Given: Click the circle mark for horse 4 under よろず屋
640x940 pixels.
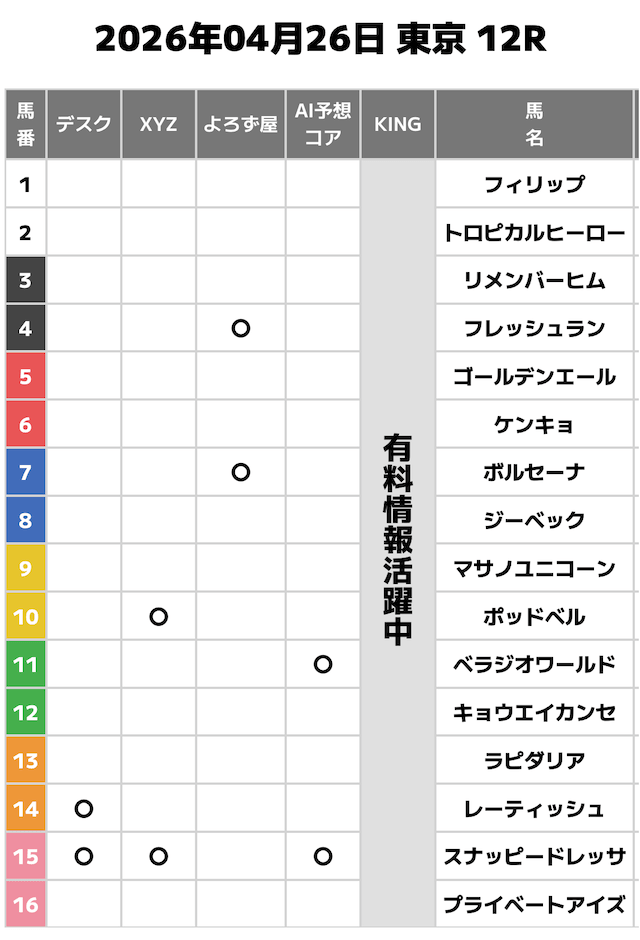Looking at the screenshot, I should (240, 328).
